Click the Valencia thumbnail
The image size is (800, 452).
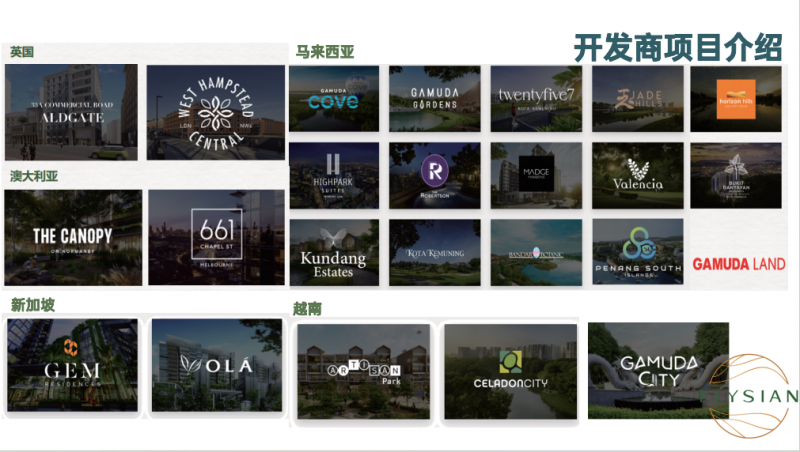[x=638, y=175]
